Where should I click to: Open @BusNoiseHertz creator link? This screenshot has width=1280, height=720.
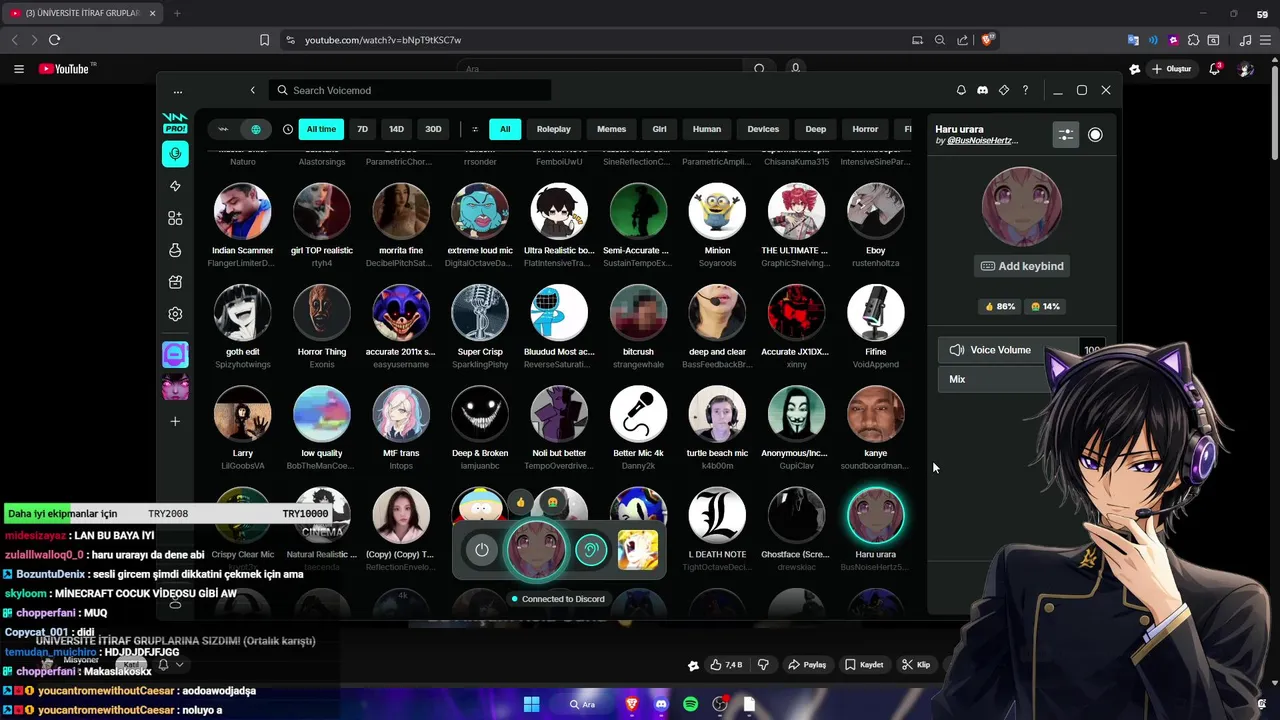(982, 141)
